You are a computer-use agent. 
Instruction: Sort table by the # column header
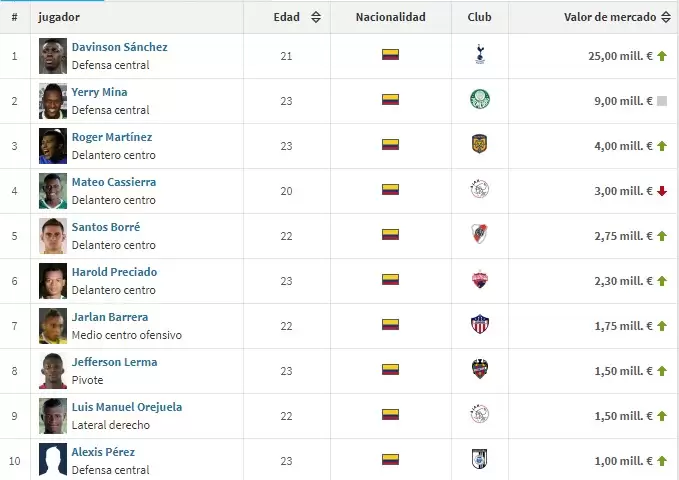[x=14, y=17]
